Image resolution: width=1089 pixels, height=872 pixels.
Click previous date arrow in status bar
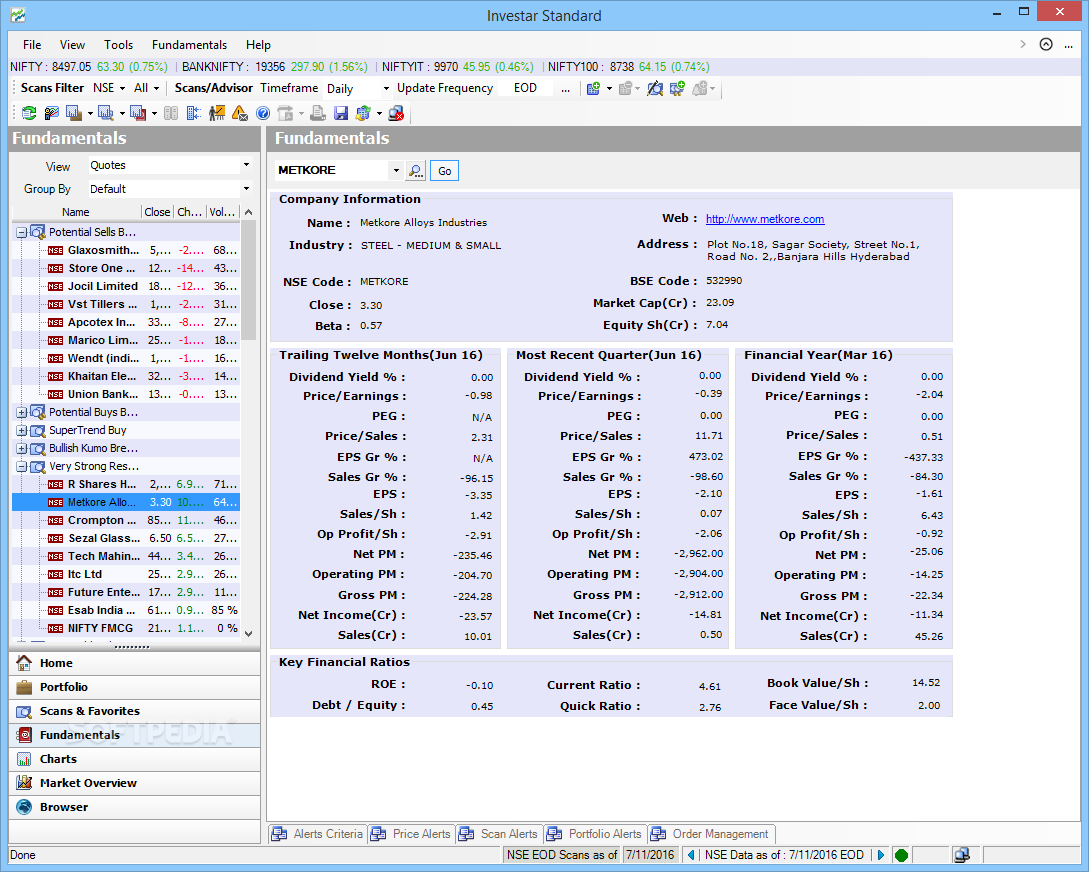click(x=691, y=855)
